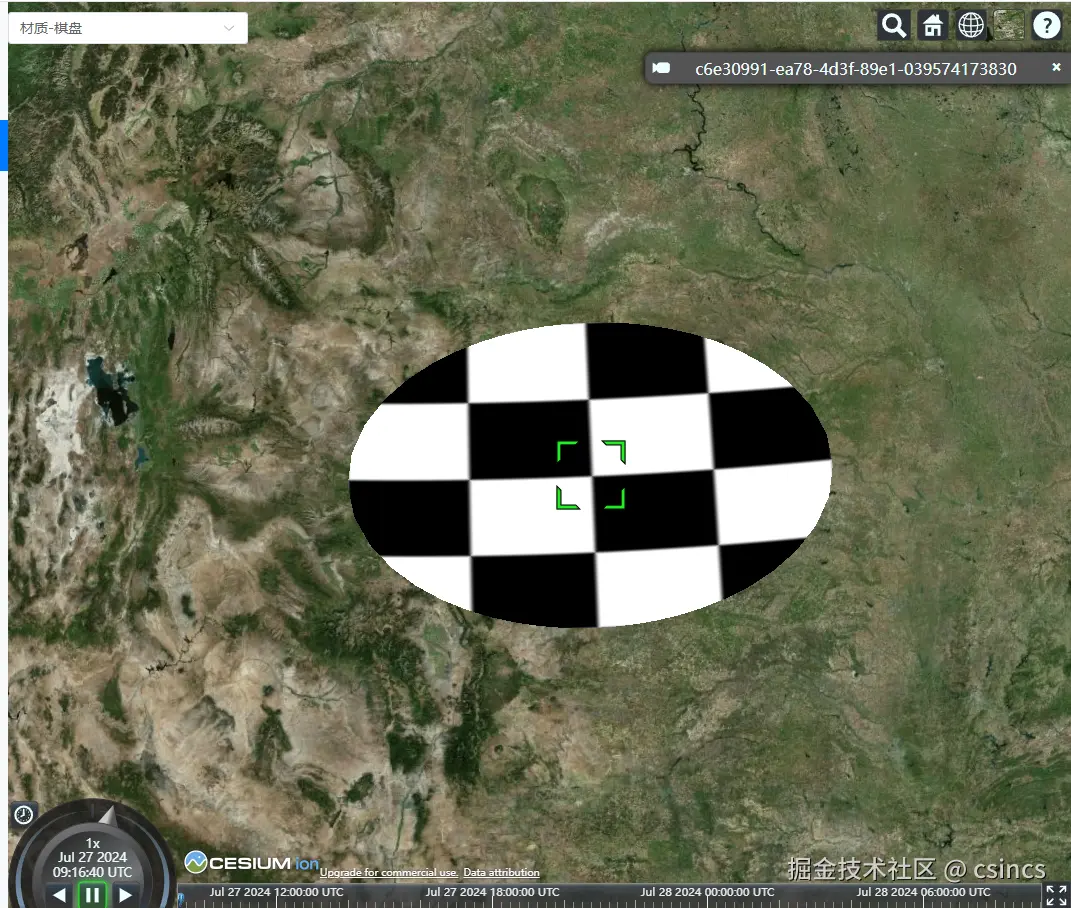Click the Jul 27 2024 date in animation widget
1071x908 pixels.
point(92,857)
